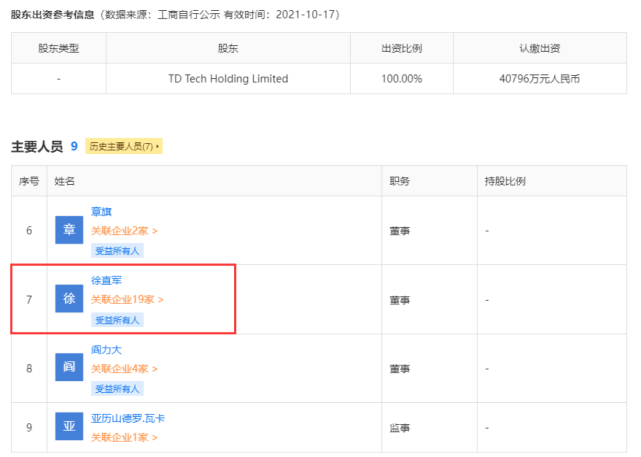Click the blue 章 avatar icon
The height and width of the screenshot is (457, 641).
(69, 230)
